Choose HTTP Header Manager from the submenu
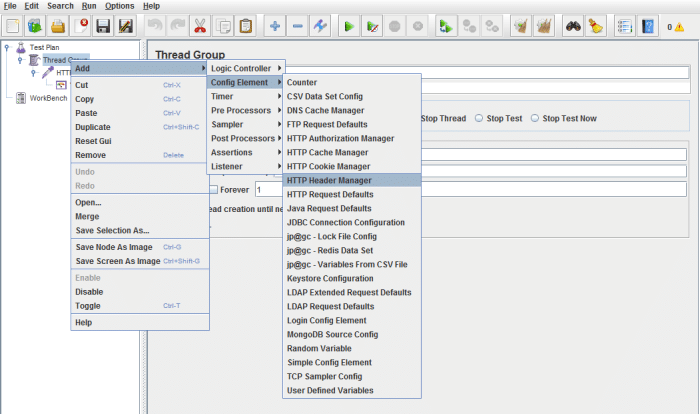 coord(329,180)
